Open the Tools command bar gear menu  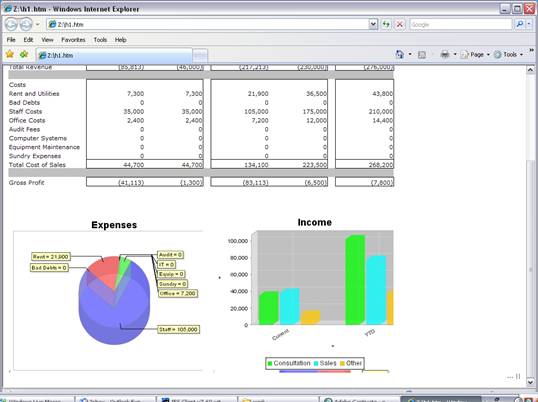(x=508, y=55)
